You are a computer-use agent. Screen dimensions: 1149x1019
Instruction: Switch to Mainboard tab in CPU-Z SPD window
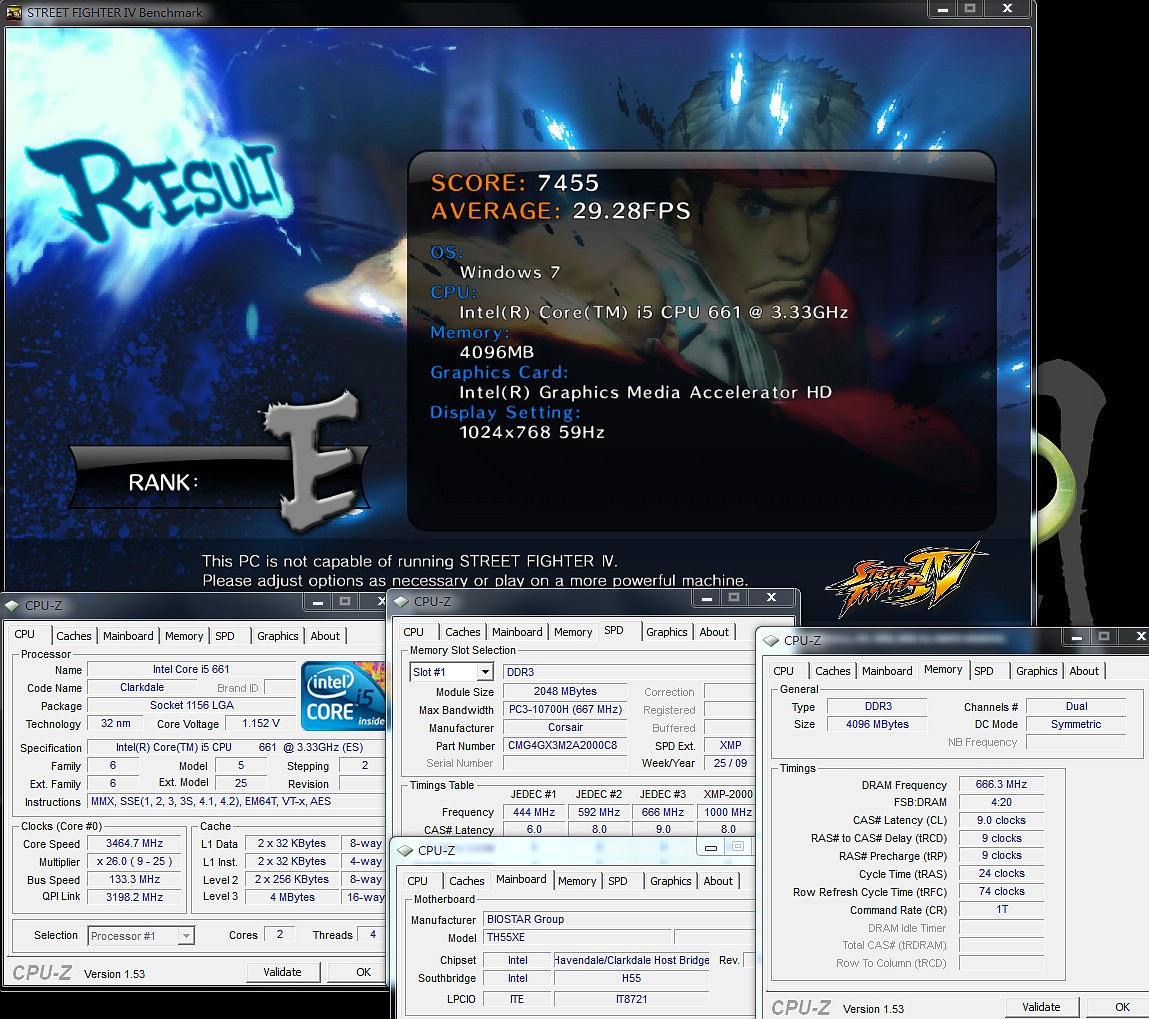click(x=517, y=631)
